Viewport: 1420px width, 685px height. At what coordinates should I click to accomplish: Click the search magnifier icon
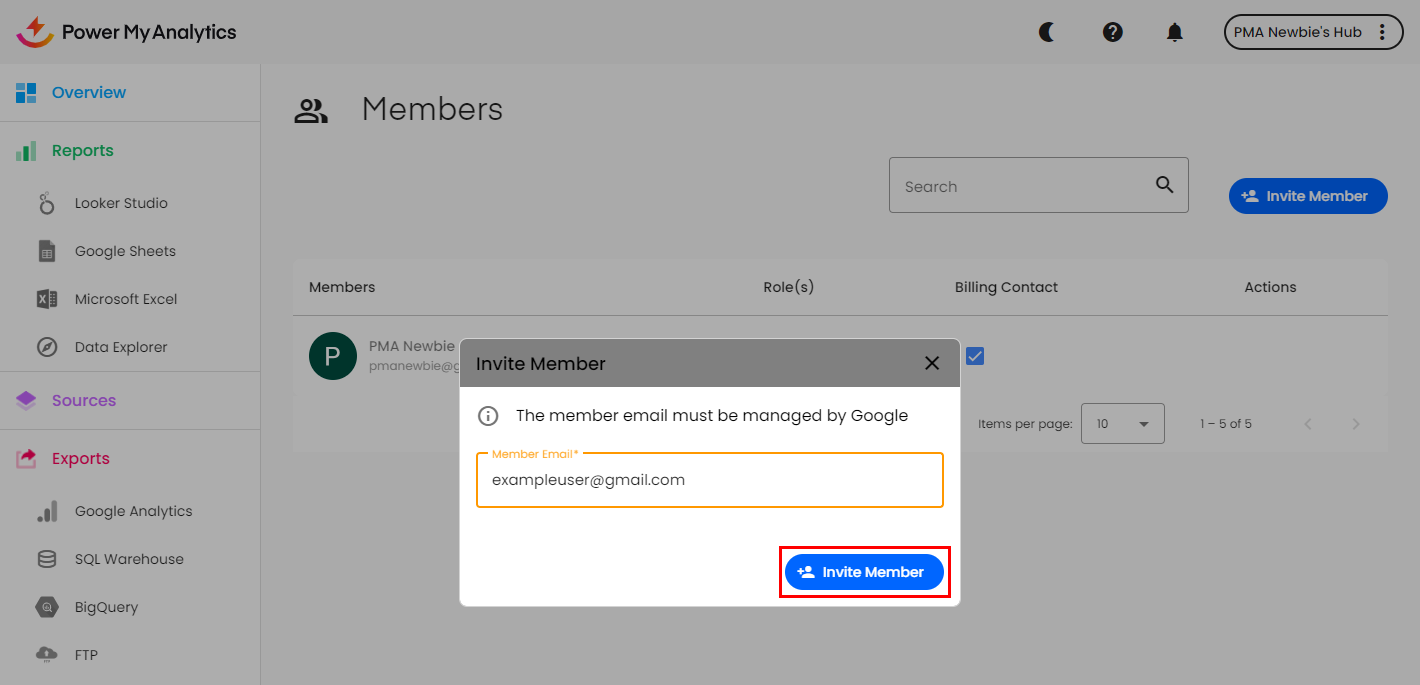[1164, 185]
